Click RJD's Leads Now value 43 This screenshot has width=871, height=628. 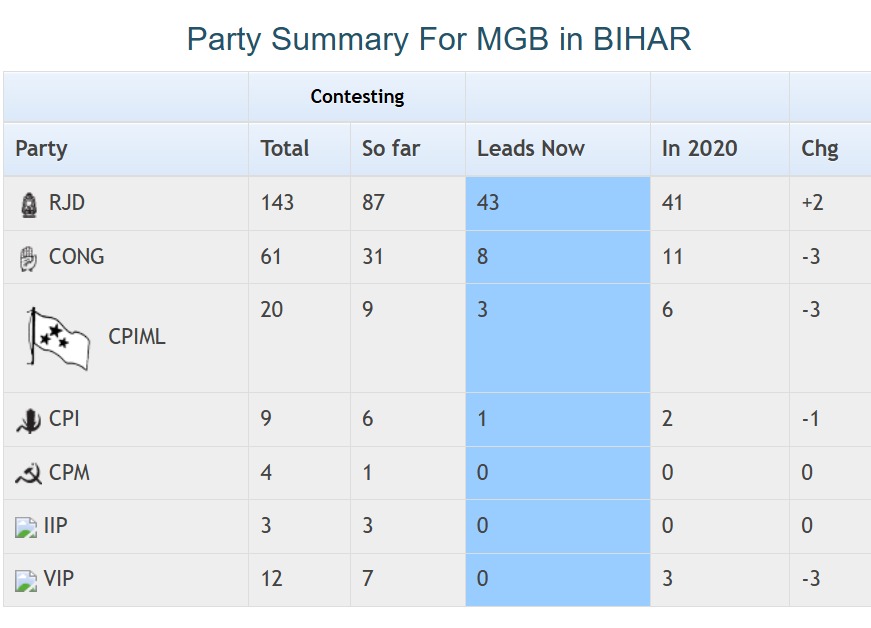[488, 203]
